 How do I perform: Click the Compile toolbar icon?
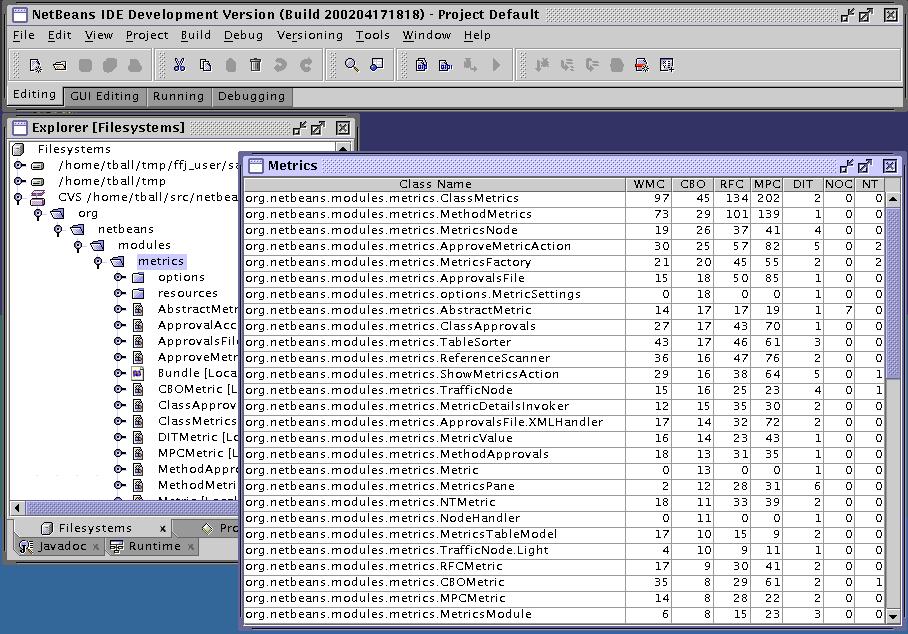tap(421, 65)
